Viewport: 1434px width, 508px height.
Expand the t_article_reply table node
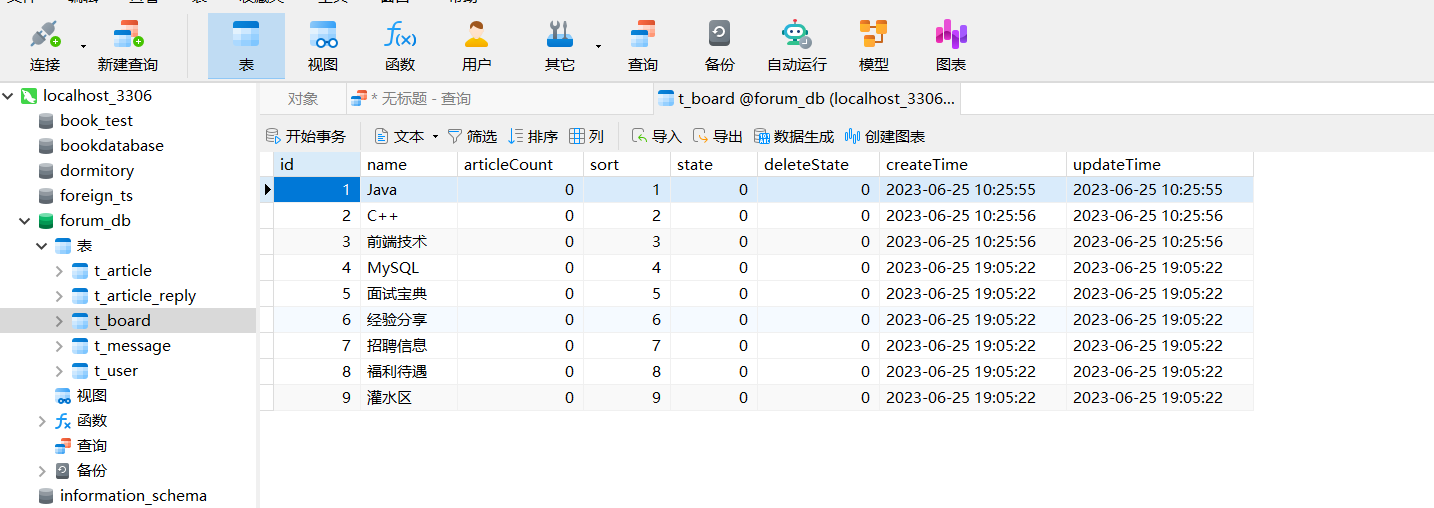(x=59, y=296)
